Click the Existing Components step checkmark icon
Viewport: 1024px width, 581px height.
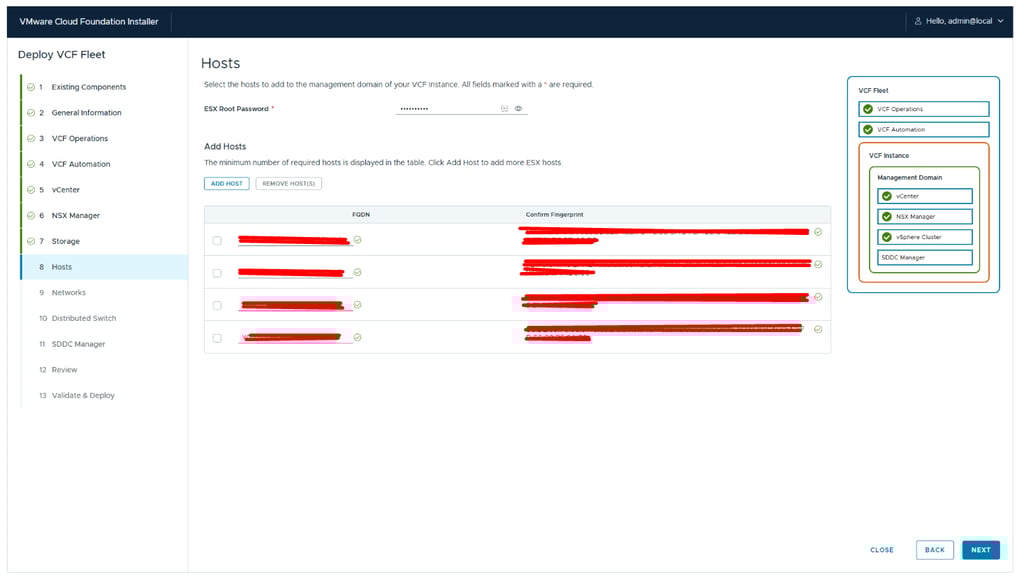click(31, 87)
